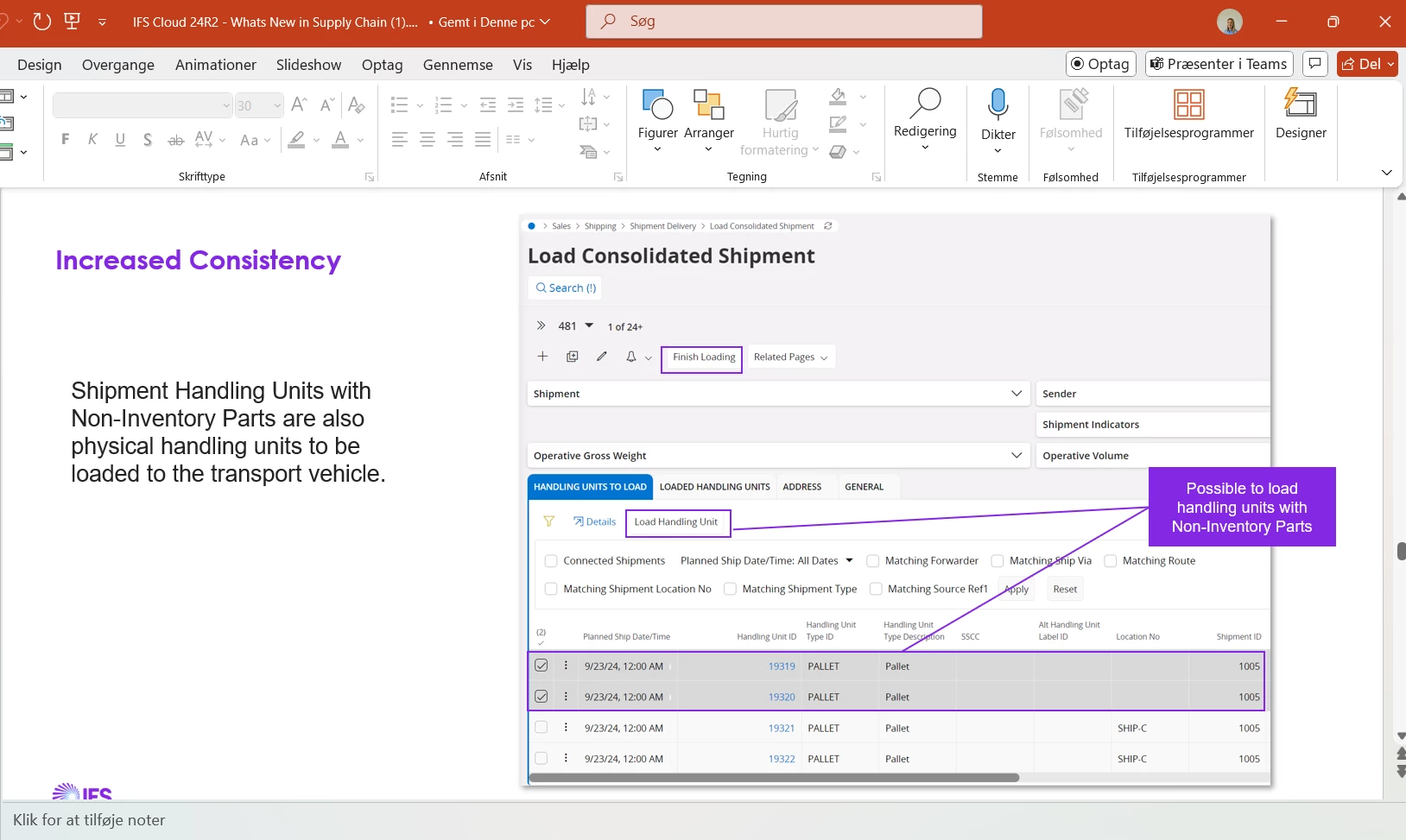Click the Shape Fill color icon
The height and width of the screenshot is (840, 1406).
[838, 97]
